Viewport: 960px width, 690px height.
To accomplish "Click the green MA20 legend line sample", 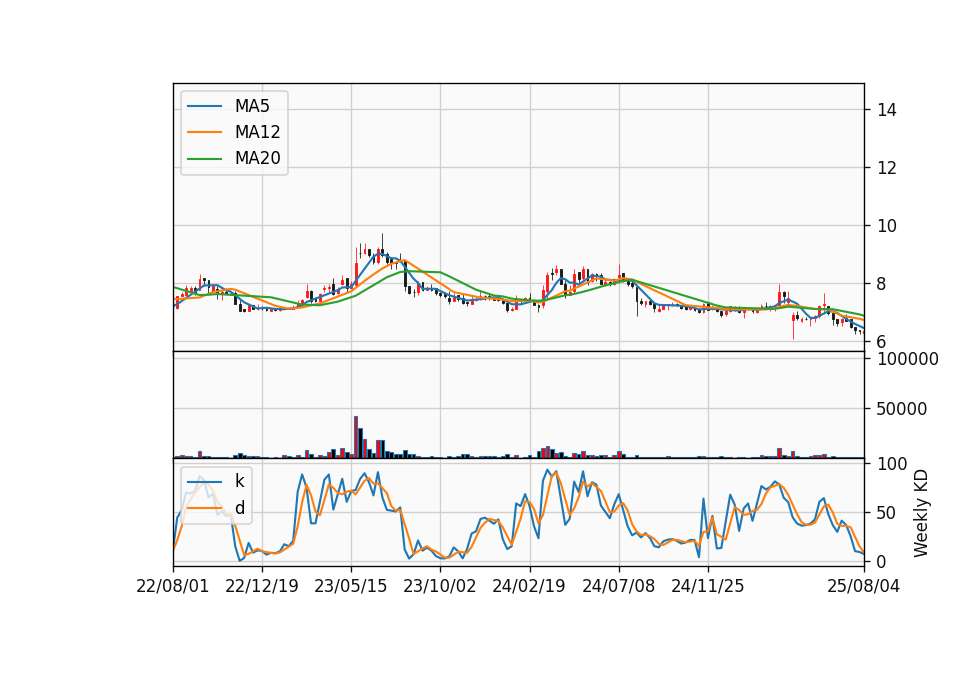I will click(x=204, y=159).
